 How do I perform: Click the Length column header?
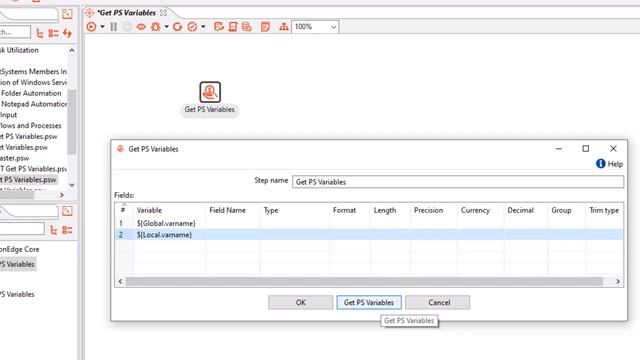(x=384, y=210)
